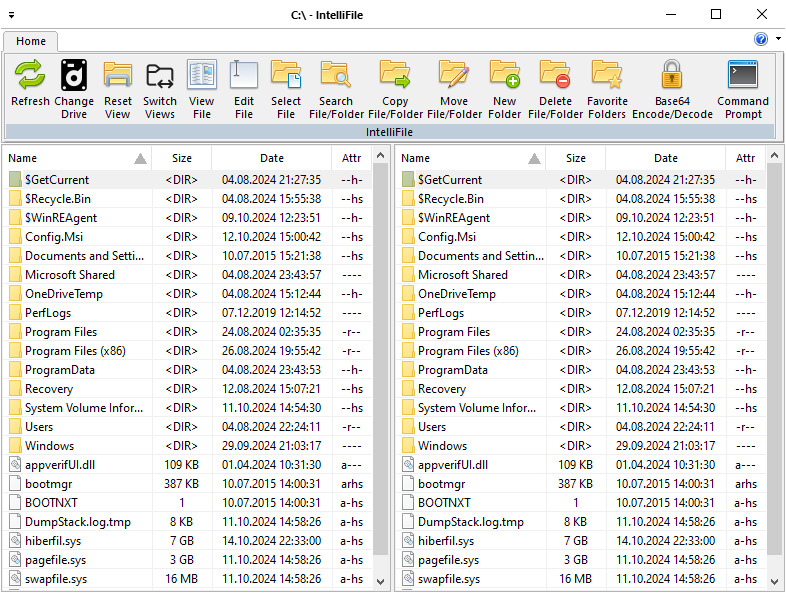Click right pane scrollbar up arrow
The width and height of the screenshot is (786, 593).
point(774,155)
